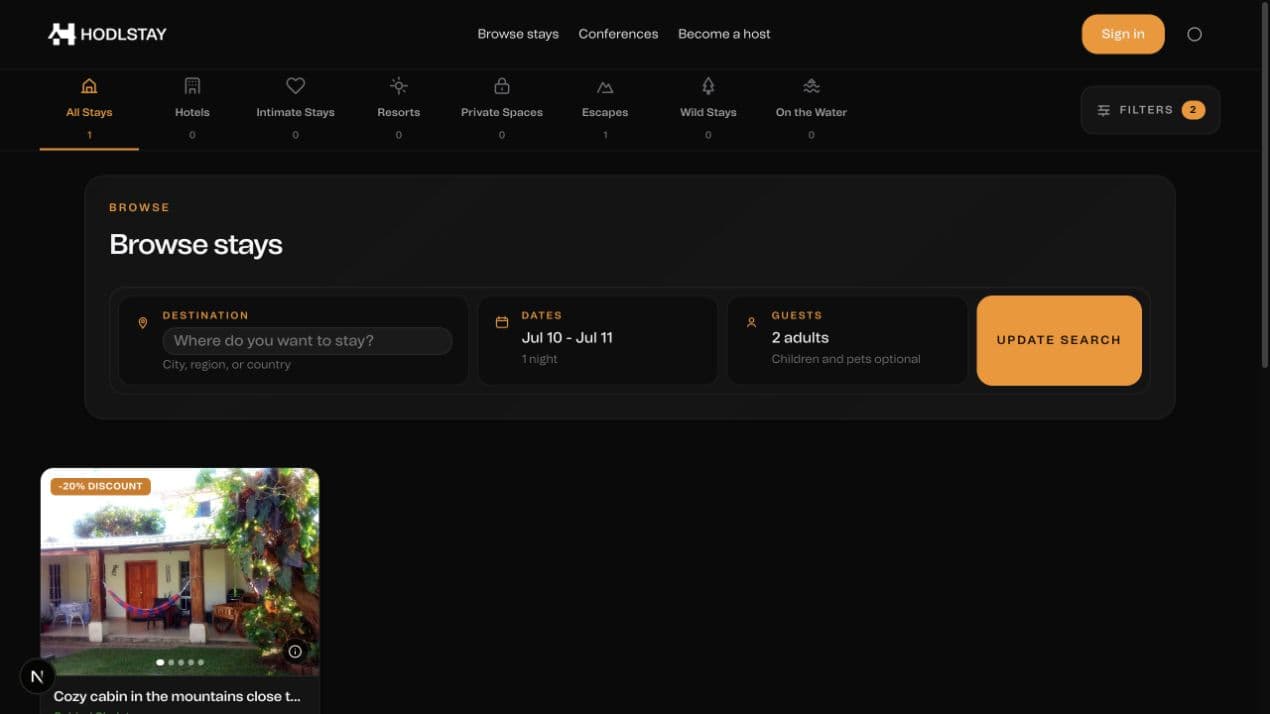Click the round N badge at bottom left

pos(37,677)
